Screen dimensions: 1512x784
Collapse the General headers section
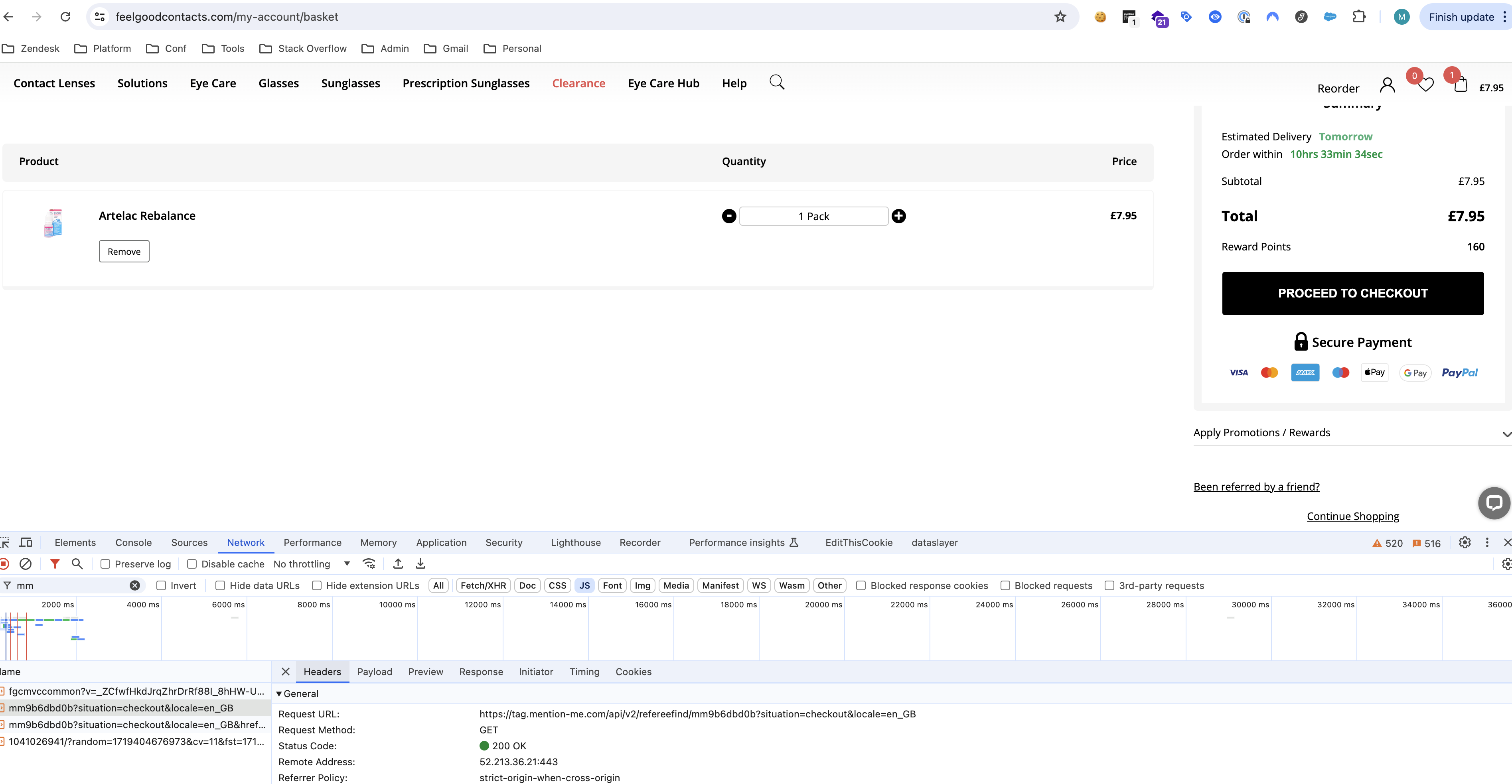(x=279, y=693)
